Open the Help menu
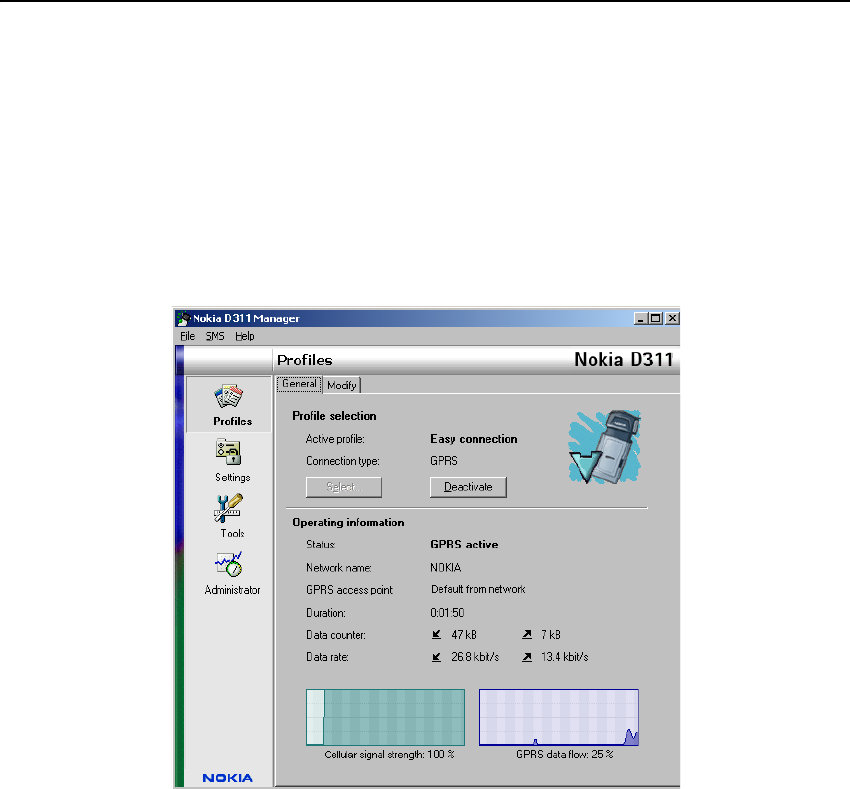 (x=244, y=336)
